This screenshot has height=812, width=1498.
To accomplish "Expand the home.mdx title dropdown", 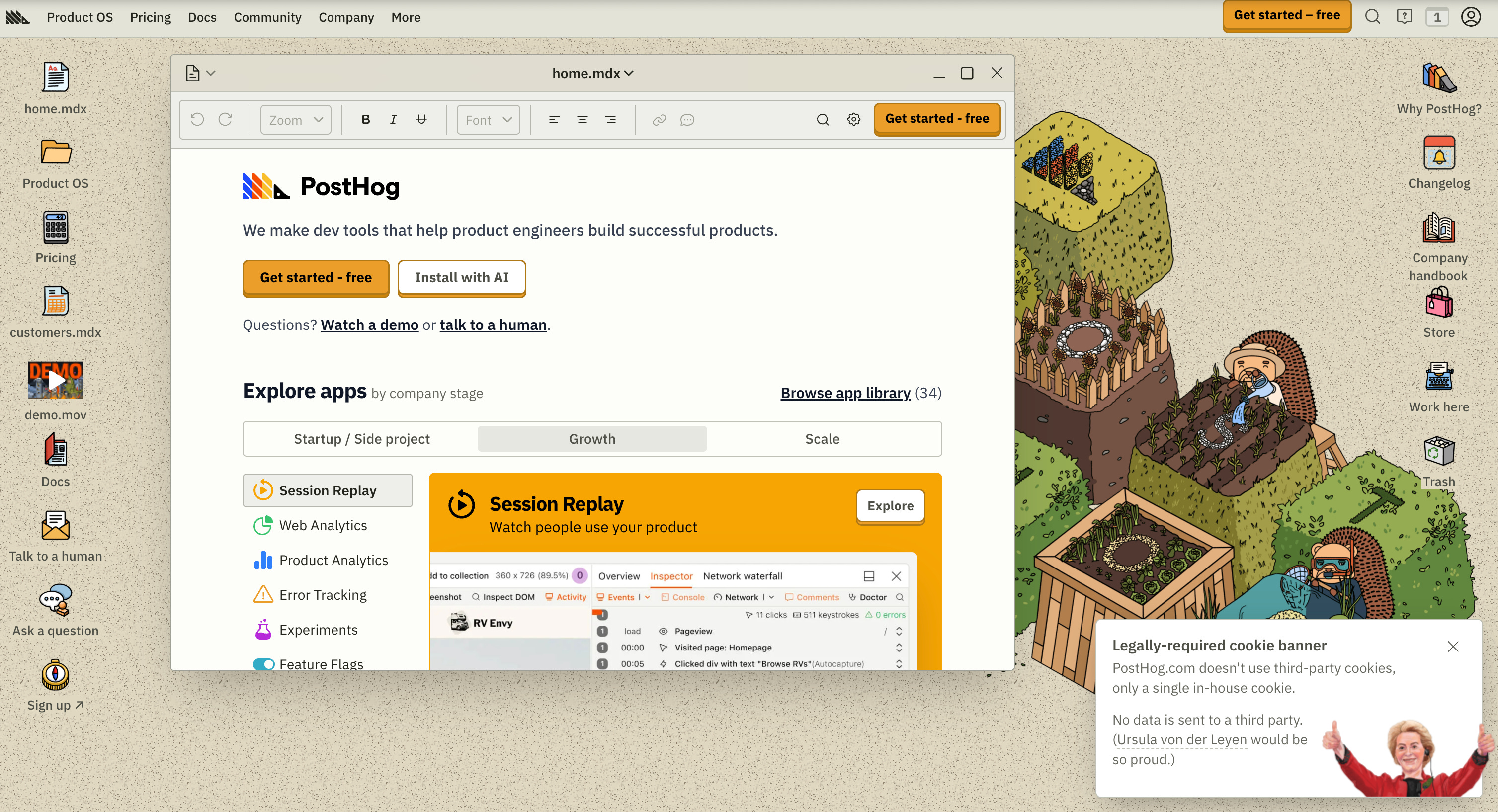I will pos(592,73).
